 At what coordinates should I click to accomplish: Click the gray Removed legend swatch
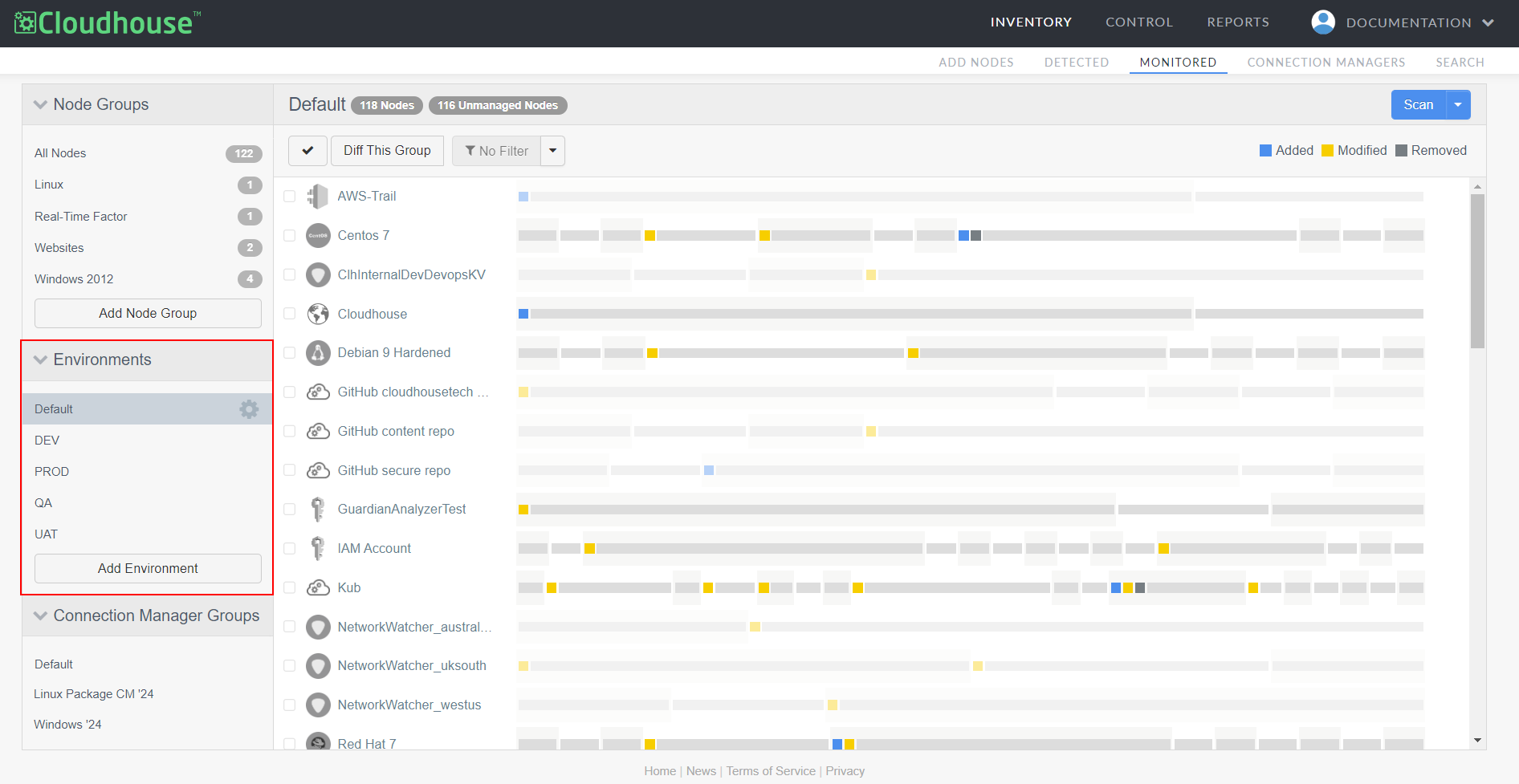point(1401,151)
